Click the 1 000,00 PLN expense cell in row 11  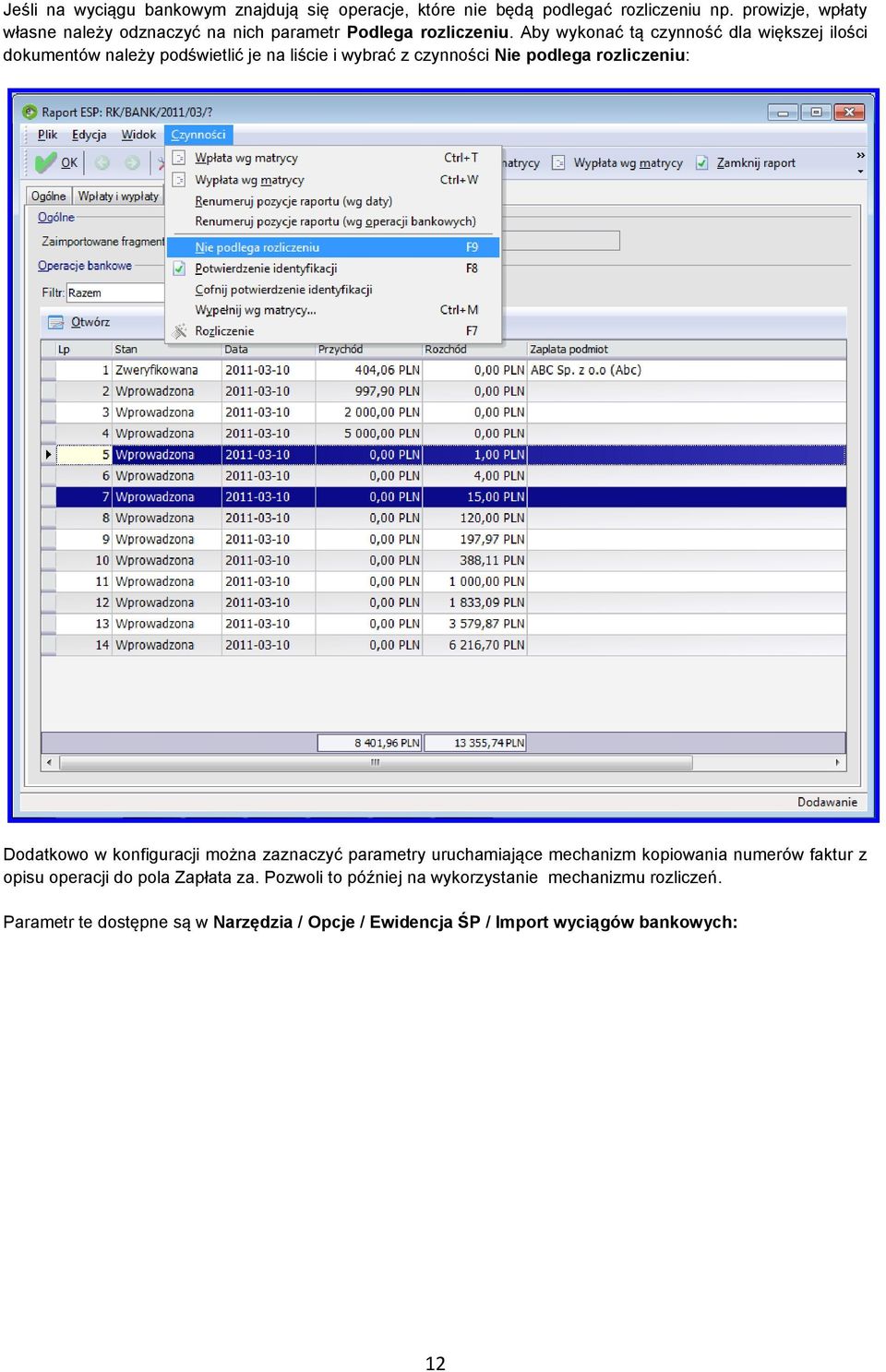click(475, 582)
